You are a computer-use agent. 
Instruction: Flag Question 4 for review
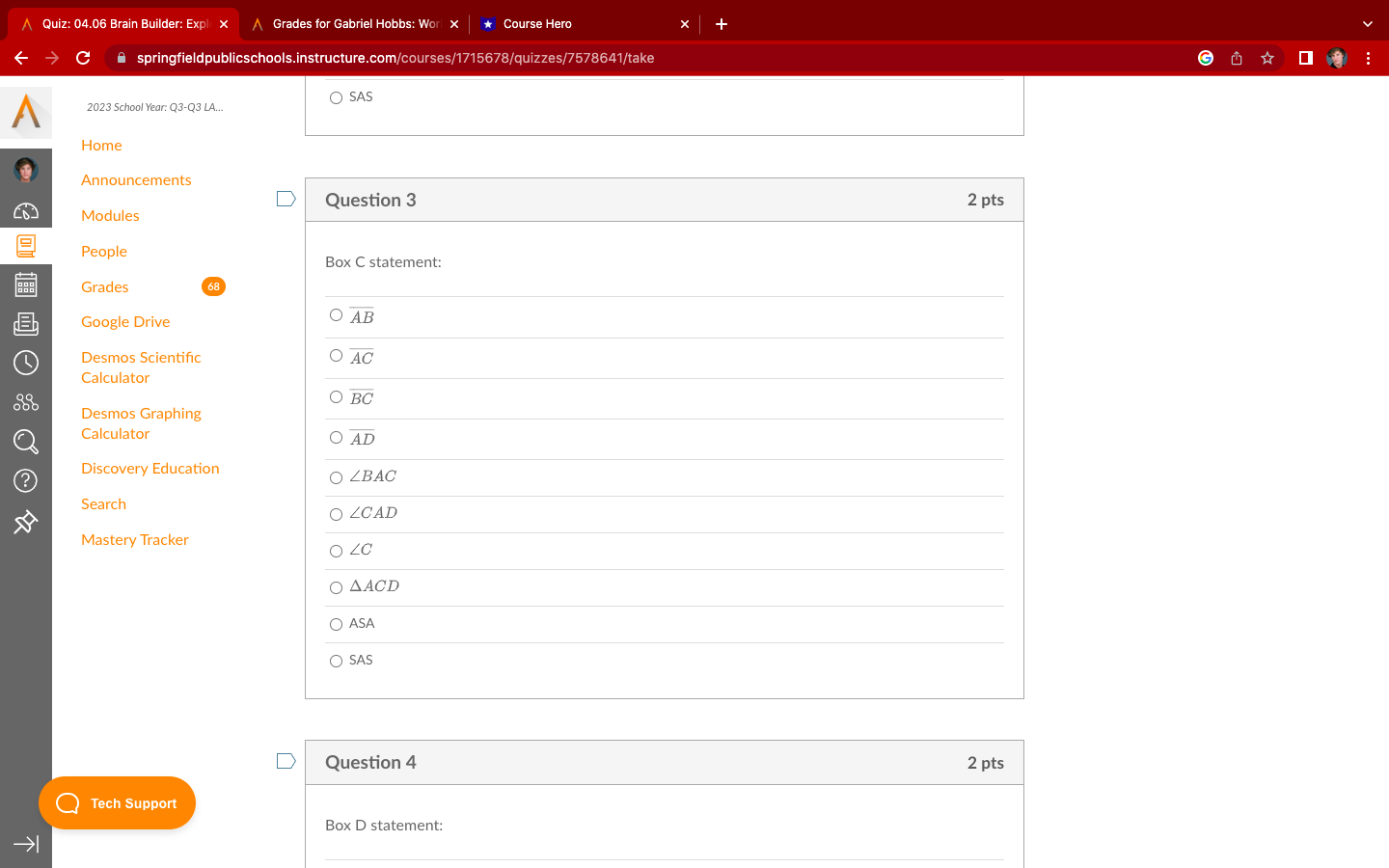(x=286, y=761)
